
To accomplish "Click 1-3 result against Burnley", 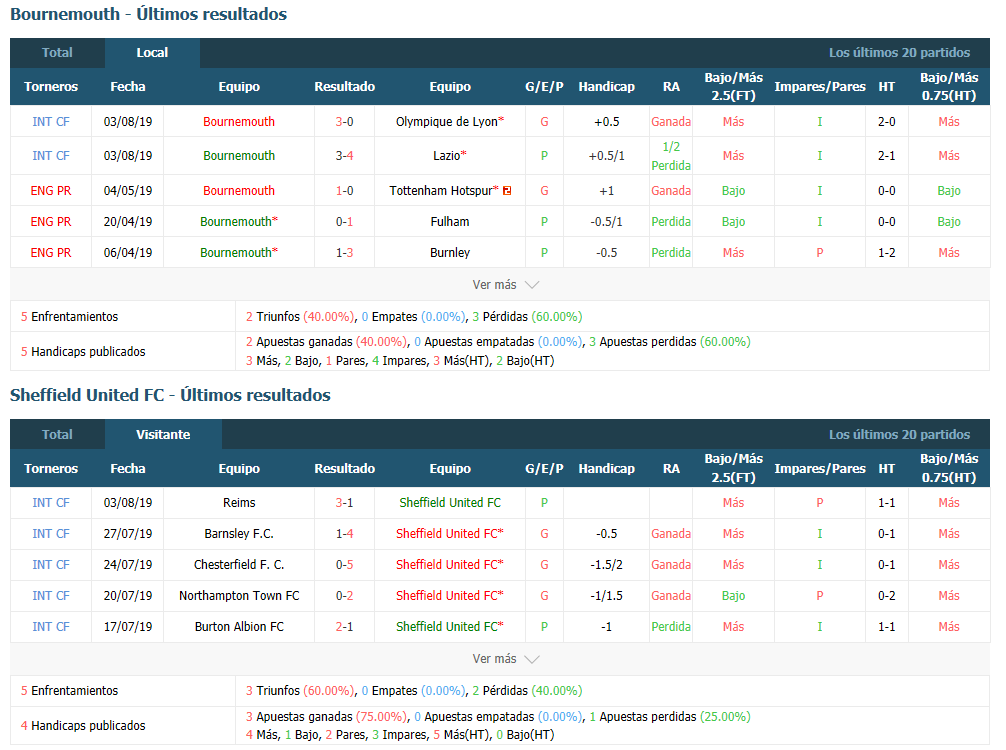I will [345, 253].
